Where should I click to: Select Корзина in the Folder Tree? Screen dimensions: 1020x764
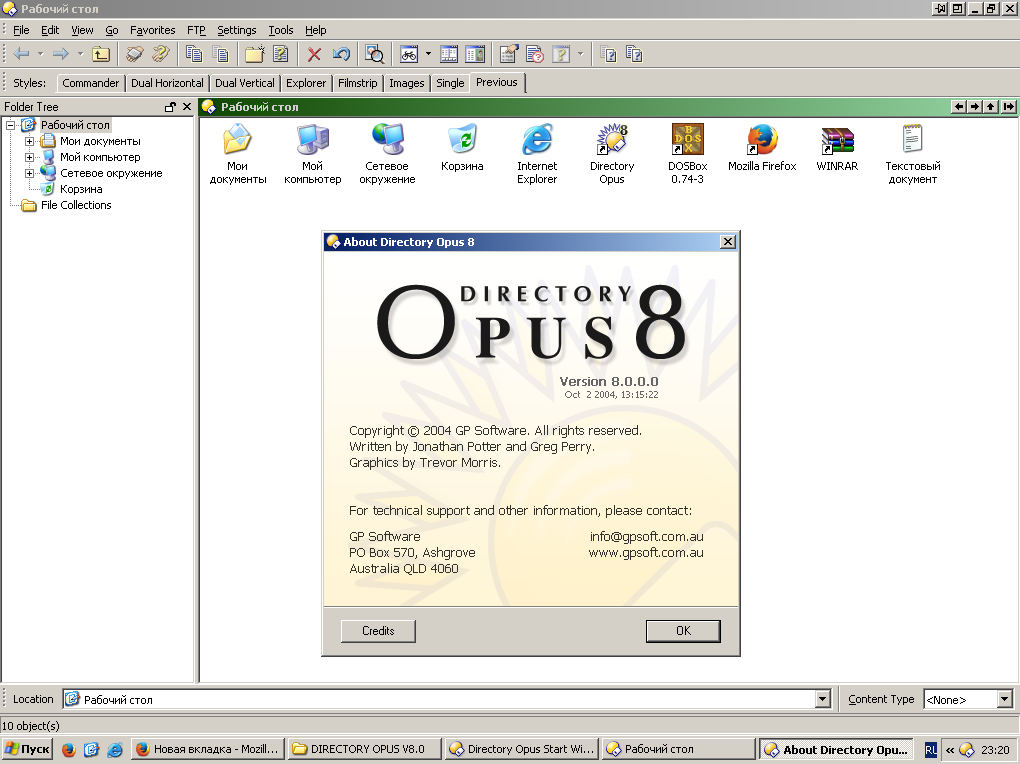(81, 189)
